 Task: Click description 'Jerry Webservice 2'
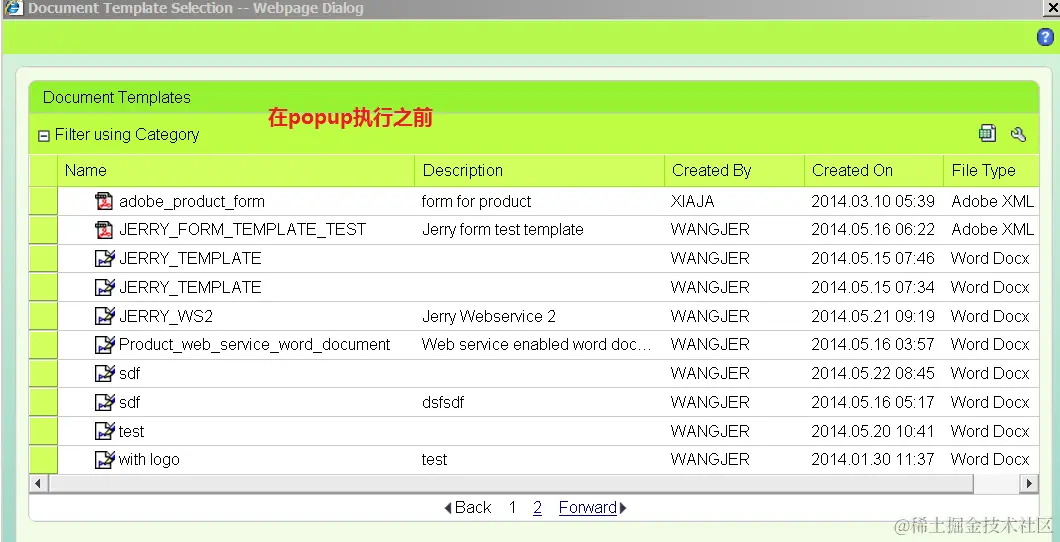(488, 316)
